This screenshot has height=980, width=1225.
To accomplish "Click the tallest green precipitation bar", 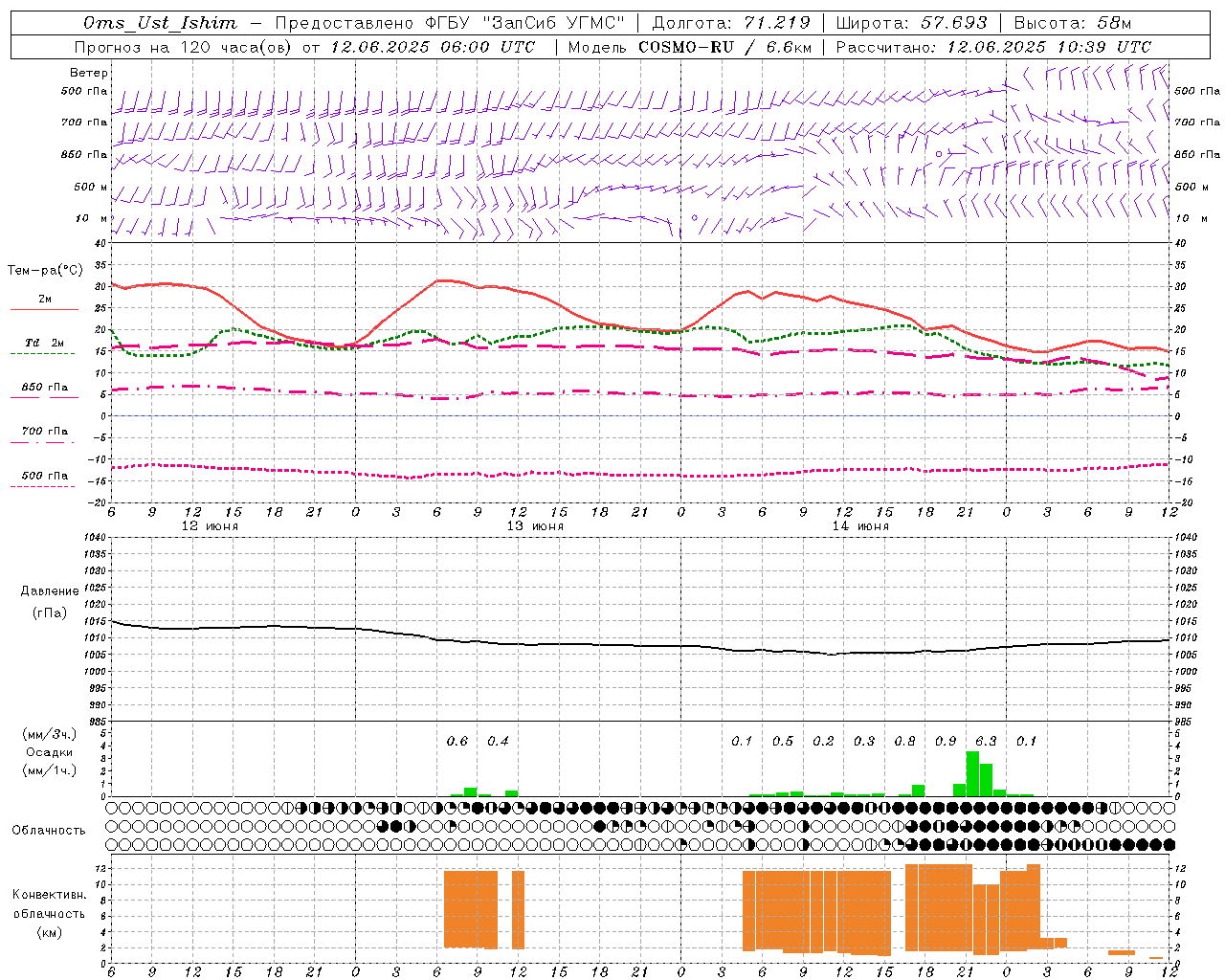I will [972, 773].
